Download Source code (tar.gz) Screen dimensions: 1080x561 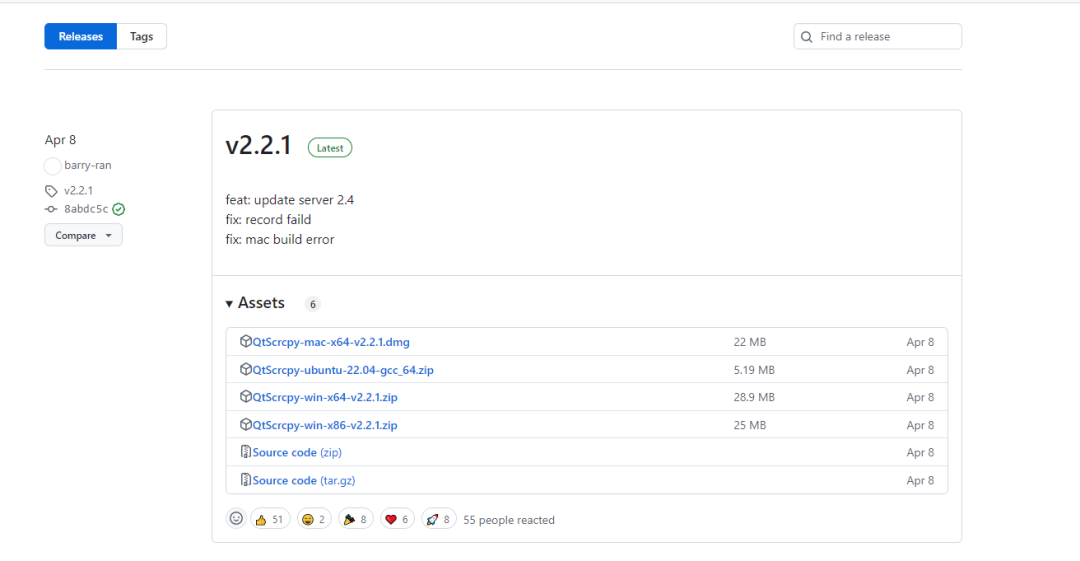coord(303,480)
